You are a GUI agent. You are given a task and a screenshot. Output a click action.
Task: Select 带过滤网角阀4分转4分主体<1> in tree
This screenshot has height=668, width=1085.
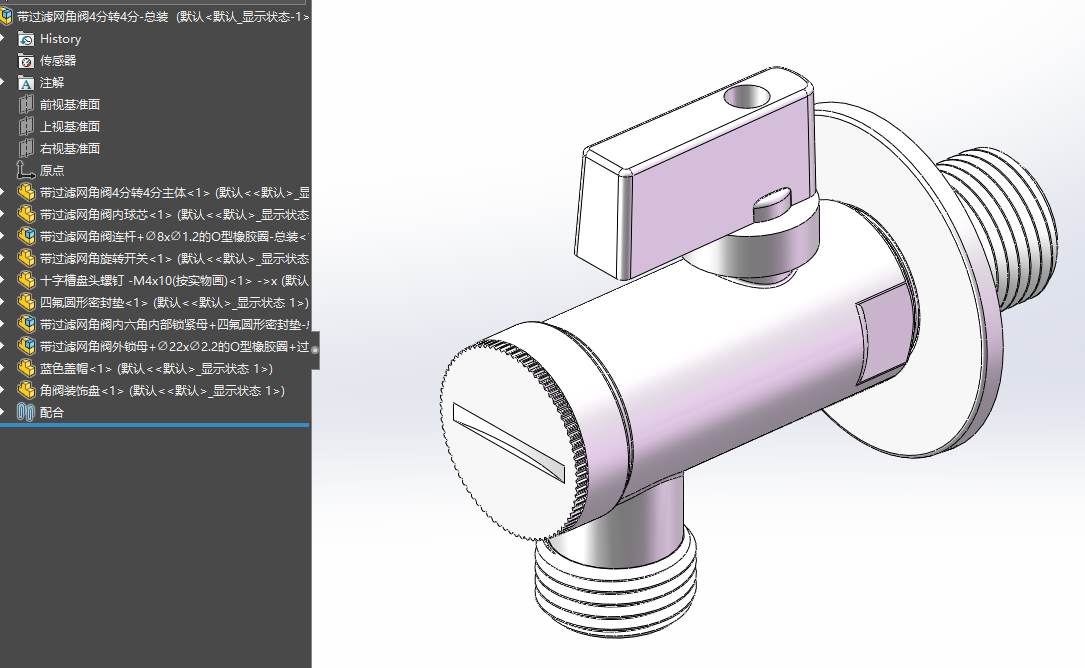tap(174, 192)
